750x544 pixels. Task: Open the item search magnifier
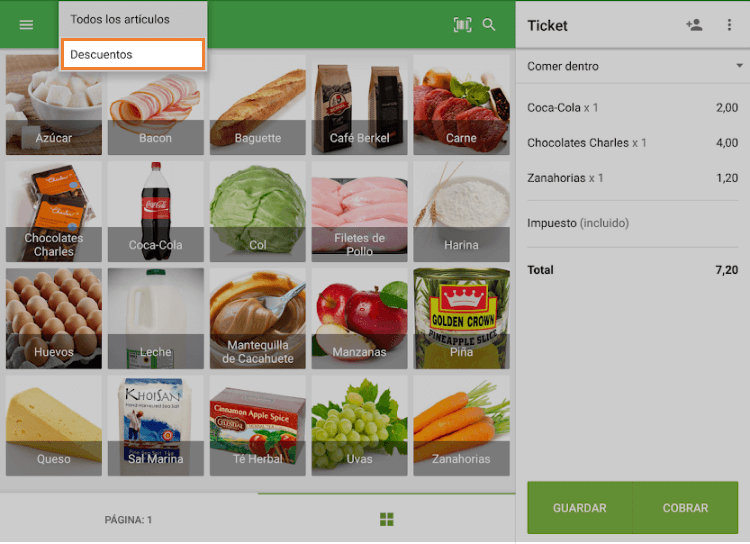[489, 25]
